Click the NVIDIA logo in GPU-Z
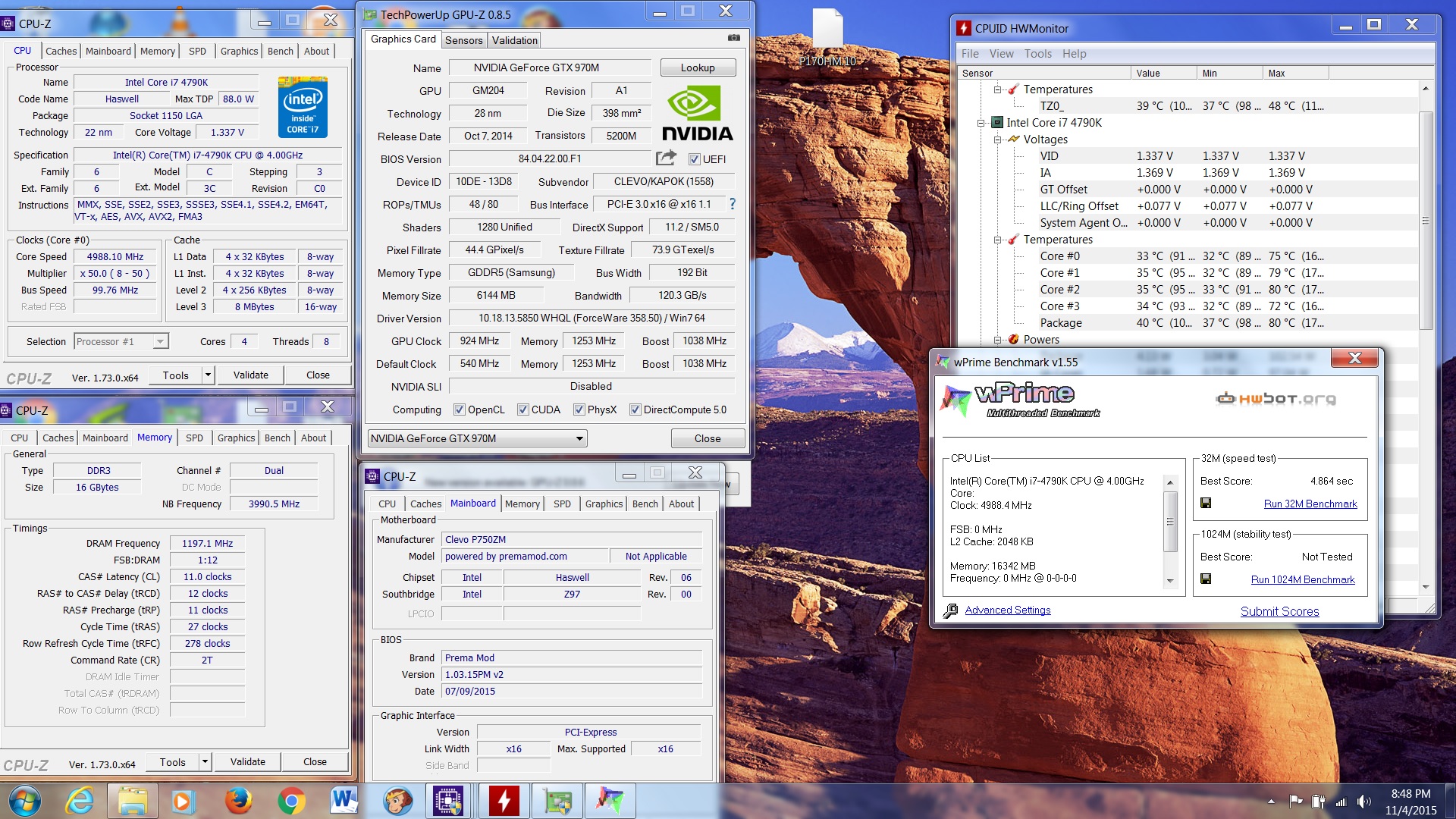Image resolution: width=1456 pixels, height=819 pixels. (697, 114)
